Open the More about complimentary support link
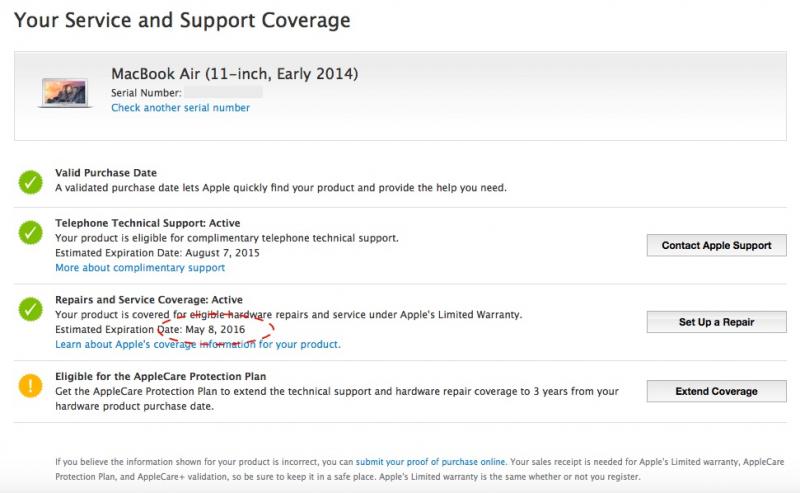Image resolution: width=800 pixels, height=493 pixels. click(x=140, y=267)
